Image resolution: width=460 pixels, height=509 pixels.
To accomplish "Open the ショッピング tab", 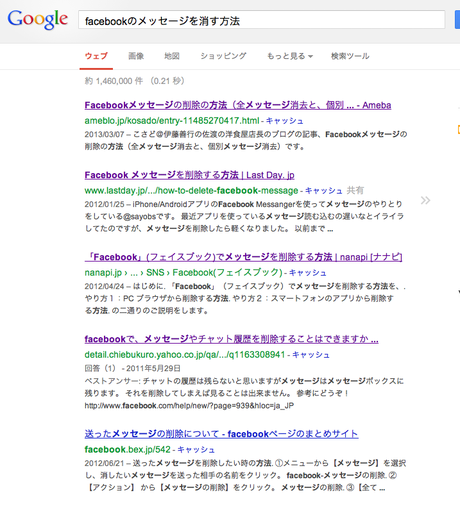I will click(x=223, y=56).
